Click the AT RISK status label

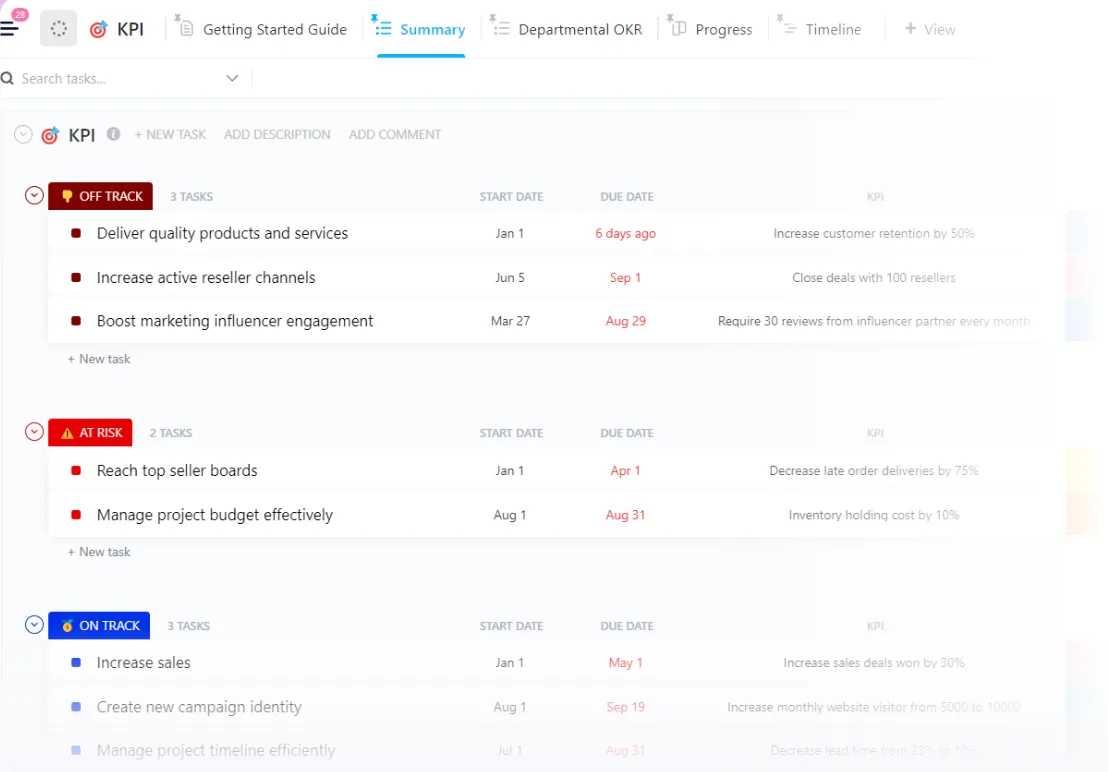click(x=90, y=433)
